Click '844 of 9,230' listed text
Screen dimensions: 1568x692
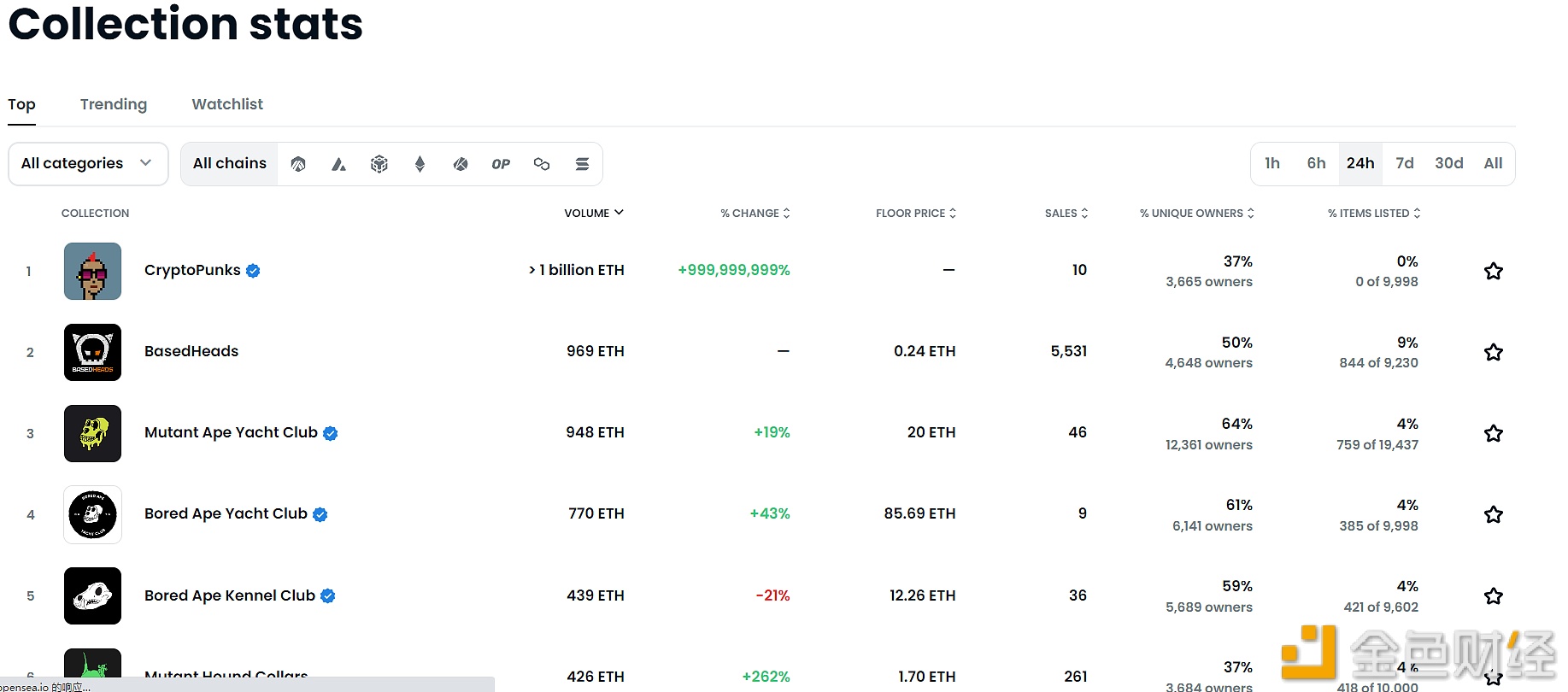tap(1378, 363)
